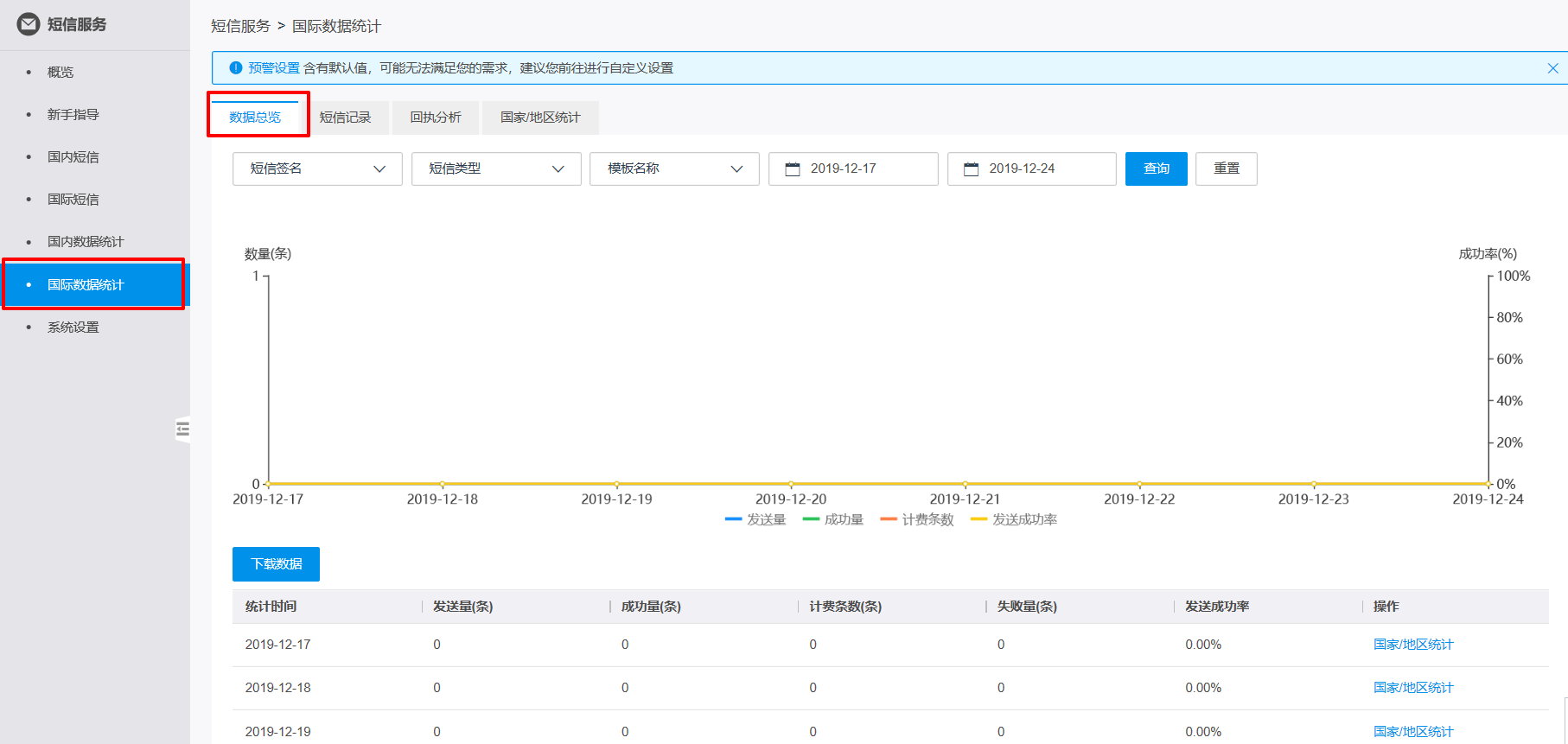Expand the 模板名称 dropdown

674,169
